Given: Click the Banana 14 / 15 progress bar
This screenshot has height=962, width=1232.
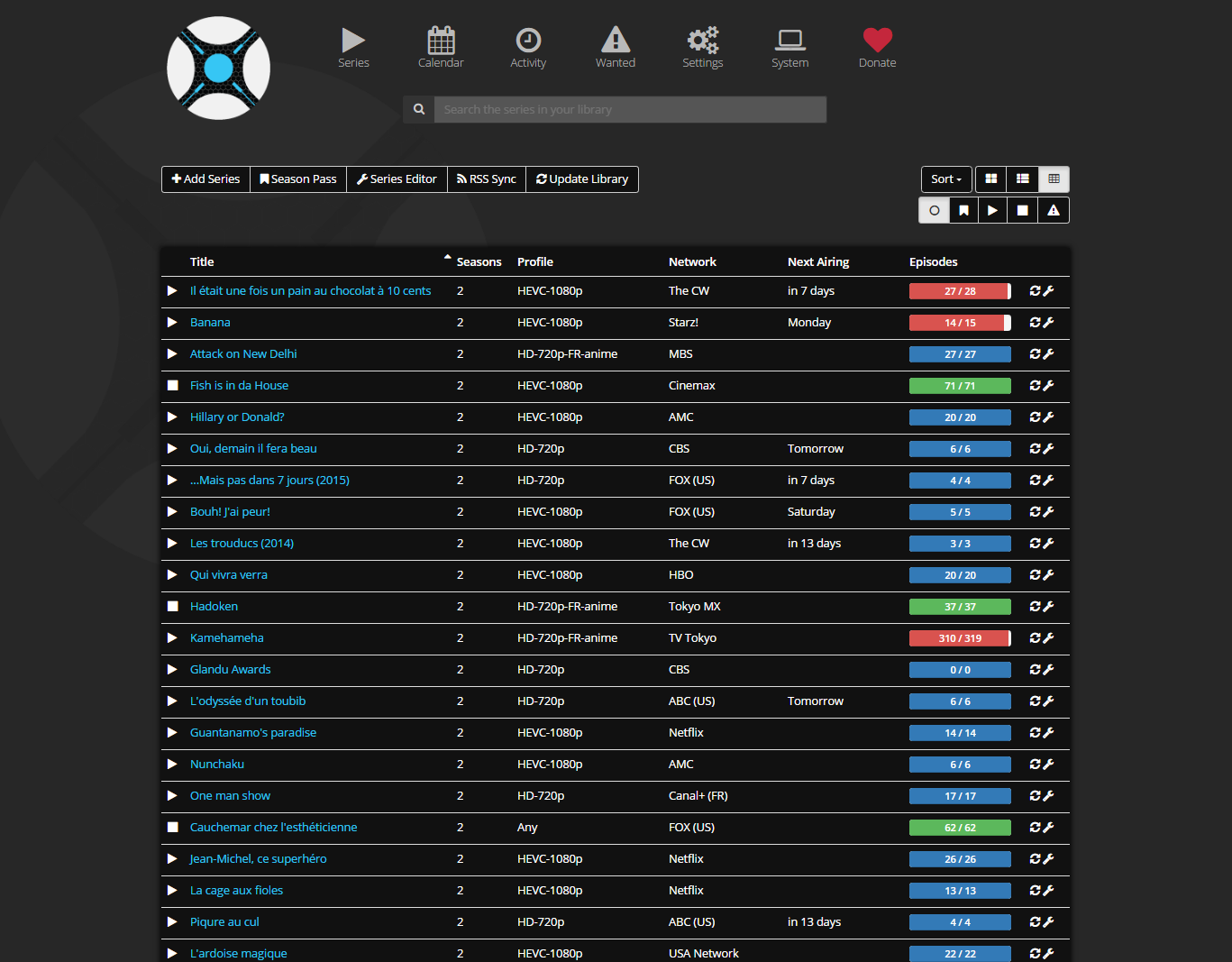Looking at the screenshot, I should [960, 323].
